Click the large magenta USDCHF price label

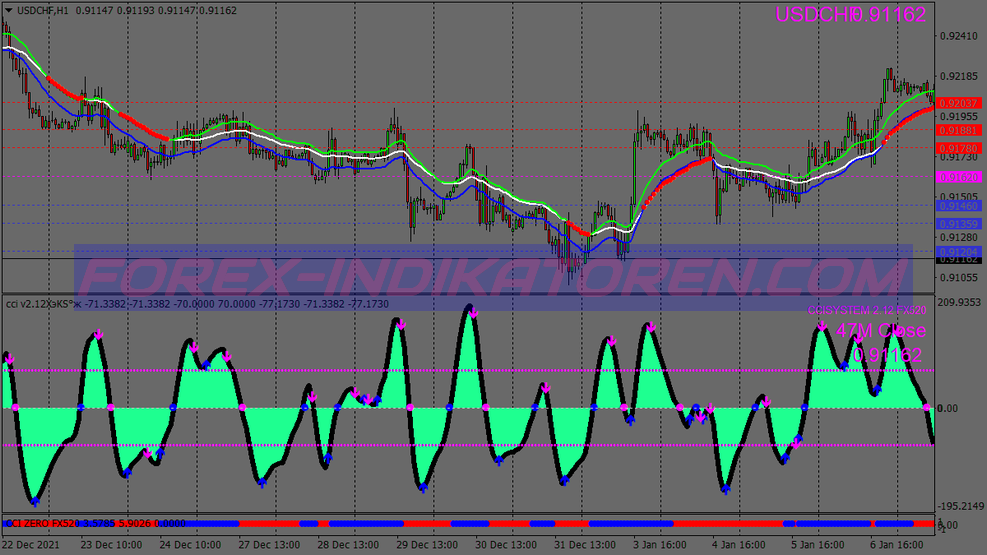[x=850, y=15]
